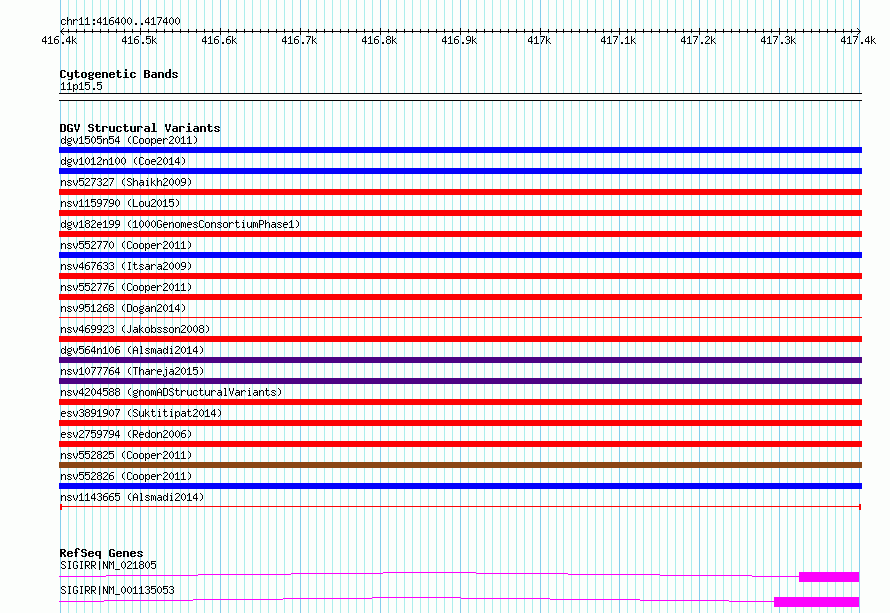
Task: Click the red bar under esv3891907
Action: click(460, 423)
